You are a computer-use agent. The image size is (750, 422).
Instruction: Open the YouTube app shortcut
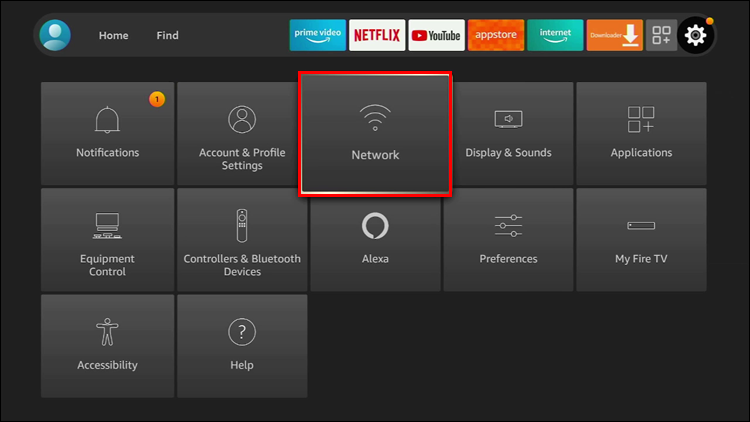(436, 35)
